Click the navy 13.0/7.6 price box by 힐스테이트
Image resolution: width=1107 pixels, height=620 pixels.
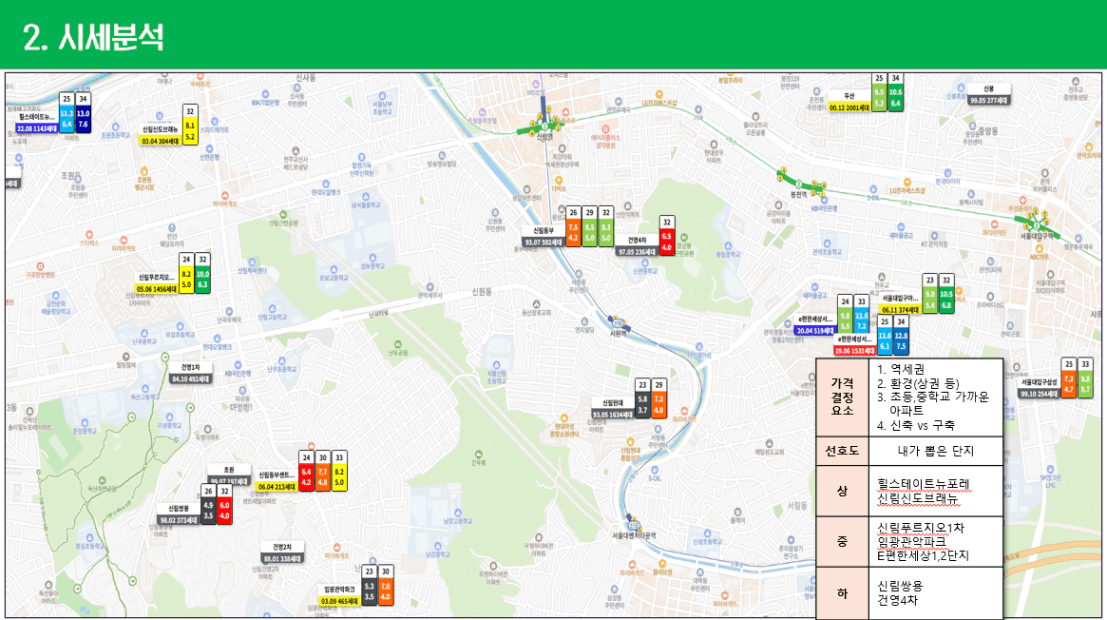pyautogui.click(x=83, y=119)
